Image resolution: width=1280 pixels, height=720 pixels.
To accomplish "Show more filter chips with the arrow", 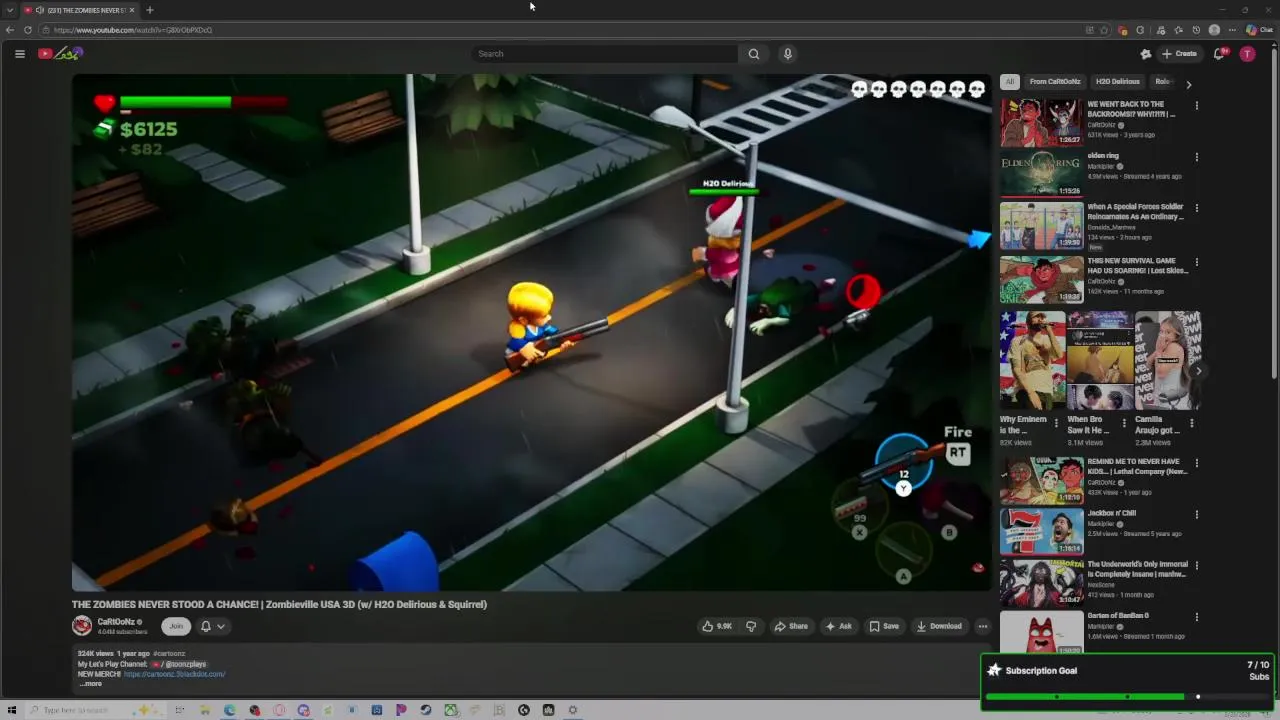I will click(x=1188, y=85).
